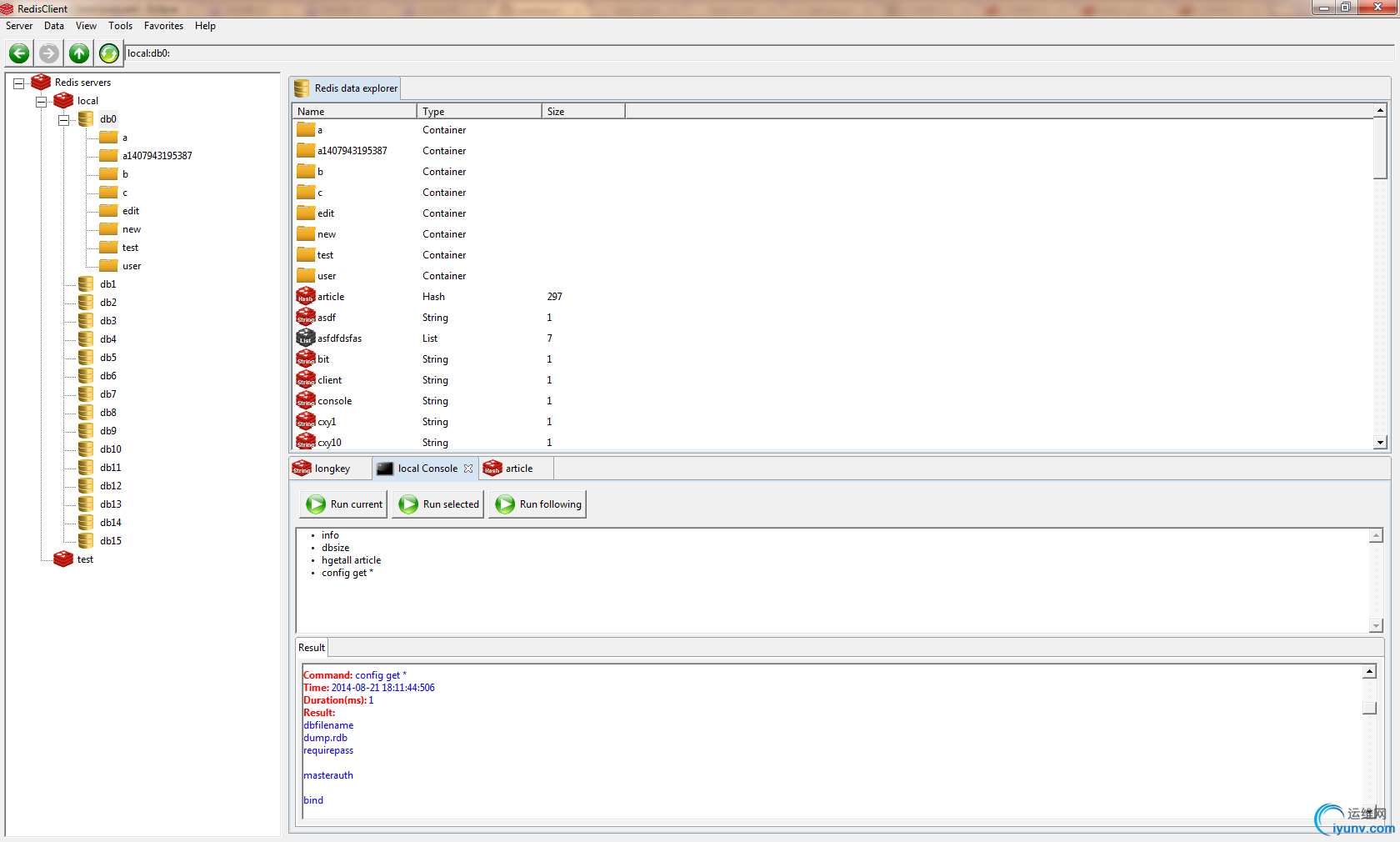Go up one level with up arrow
The image size is (1400, 842).
tap(79, 53)
